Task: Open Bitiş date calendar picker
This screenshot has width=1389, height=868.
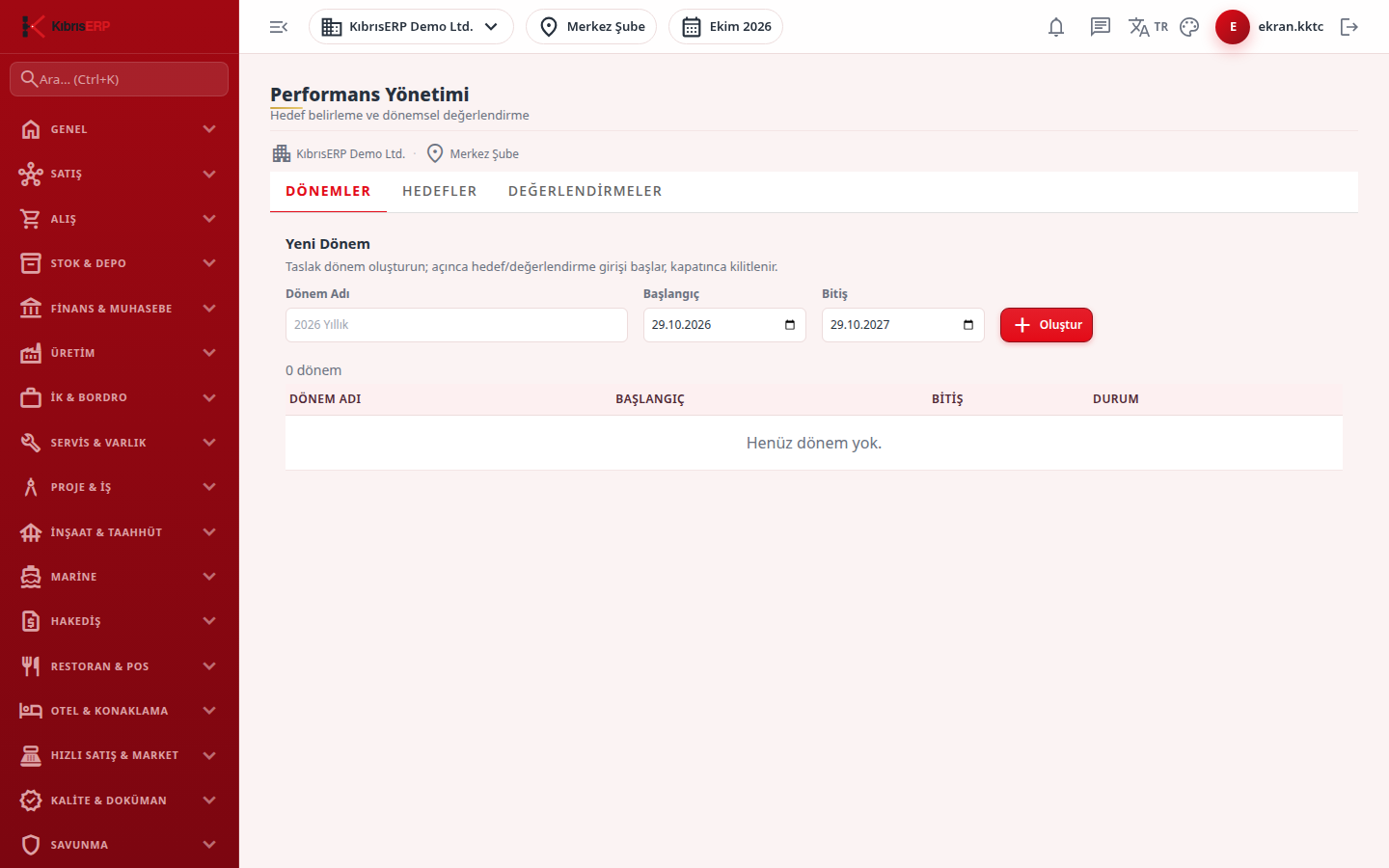Action: [968, 325]
